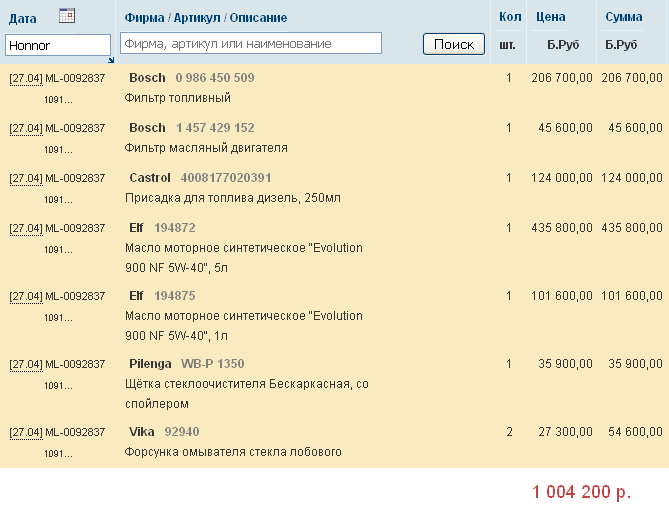Click the firm, article or name search field
The image size is (669, 511).
click(251, 44)
